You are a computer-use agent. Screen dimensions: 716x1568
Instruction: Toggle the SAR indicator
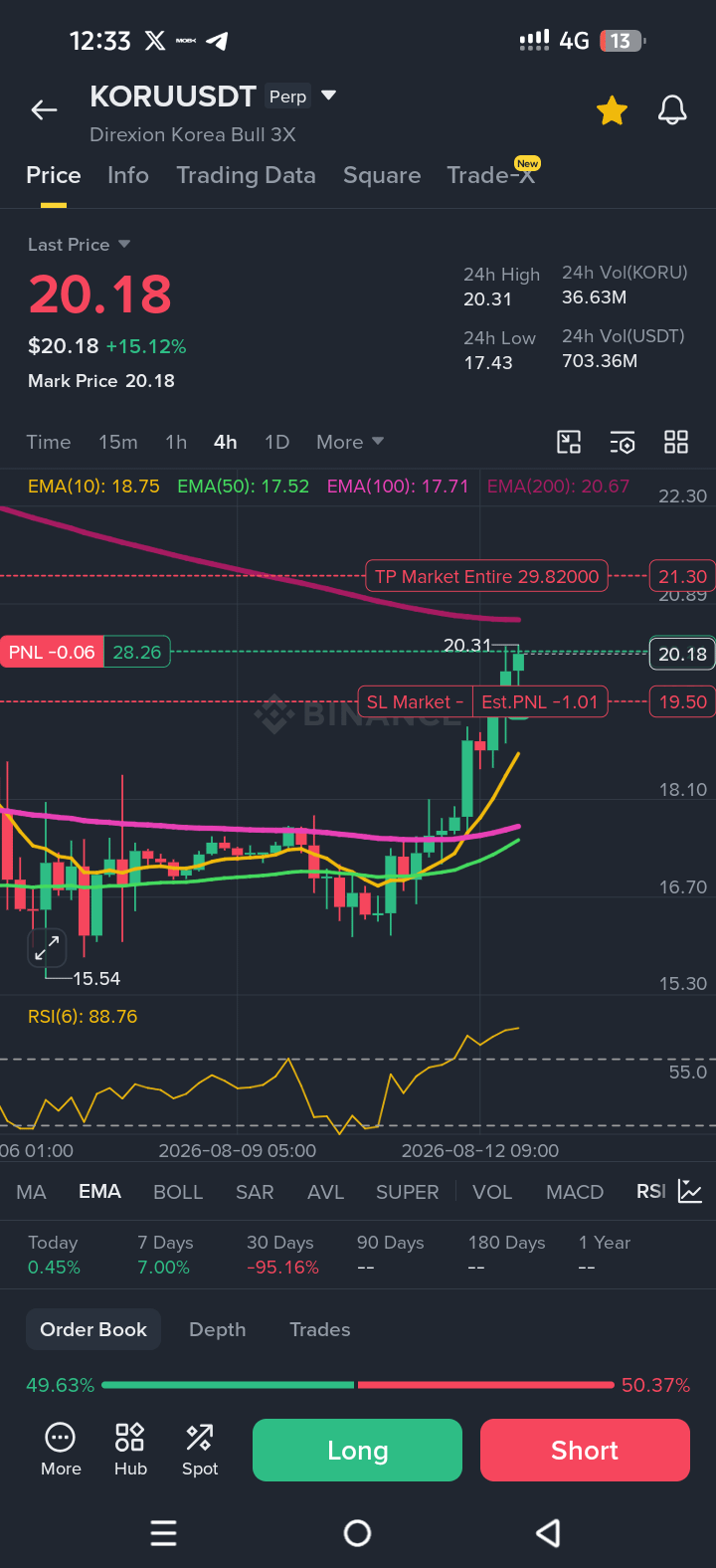pos(255,1192)
